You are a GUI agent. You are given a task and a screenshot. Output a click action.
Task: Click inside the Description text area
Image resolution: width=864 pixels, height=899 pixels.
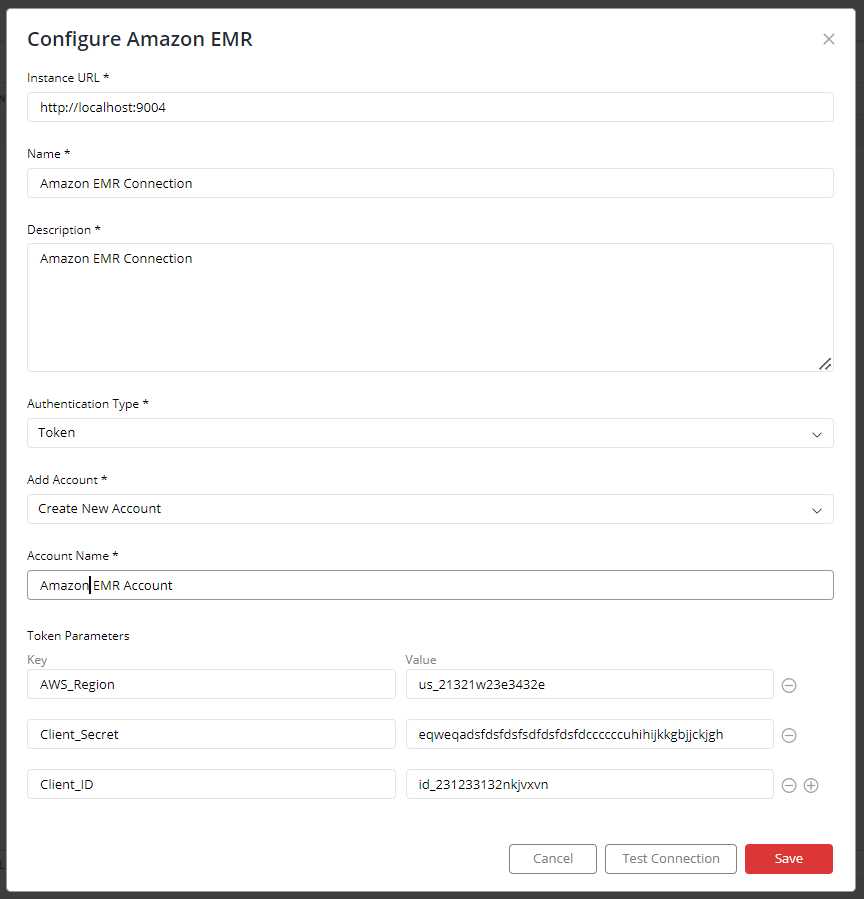point(430,307)
